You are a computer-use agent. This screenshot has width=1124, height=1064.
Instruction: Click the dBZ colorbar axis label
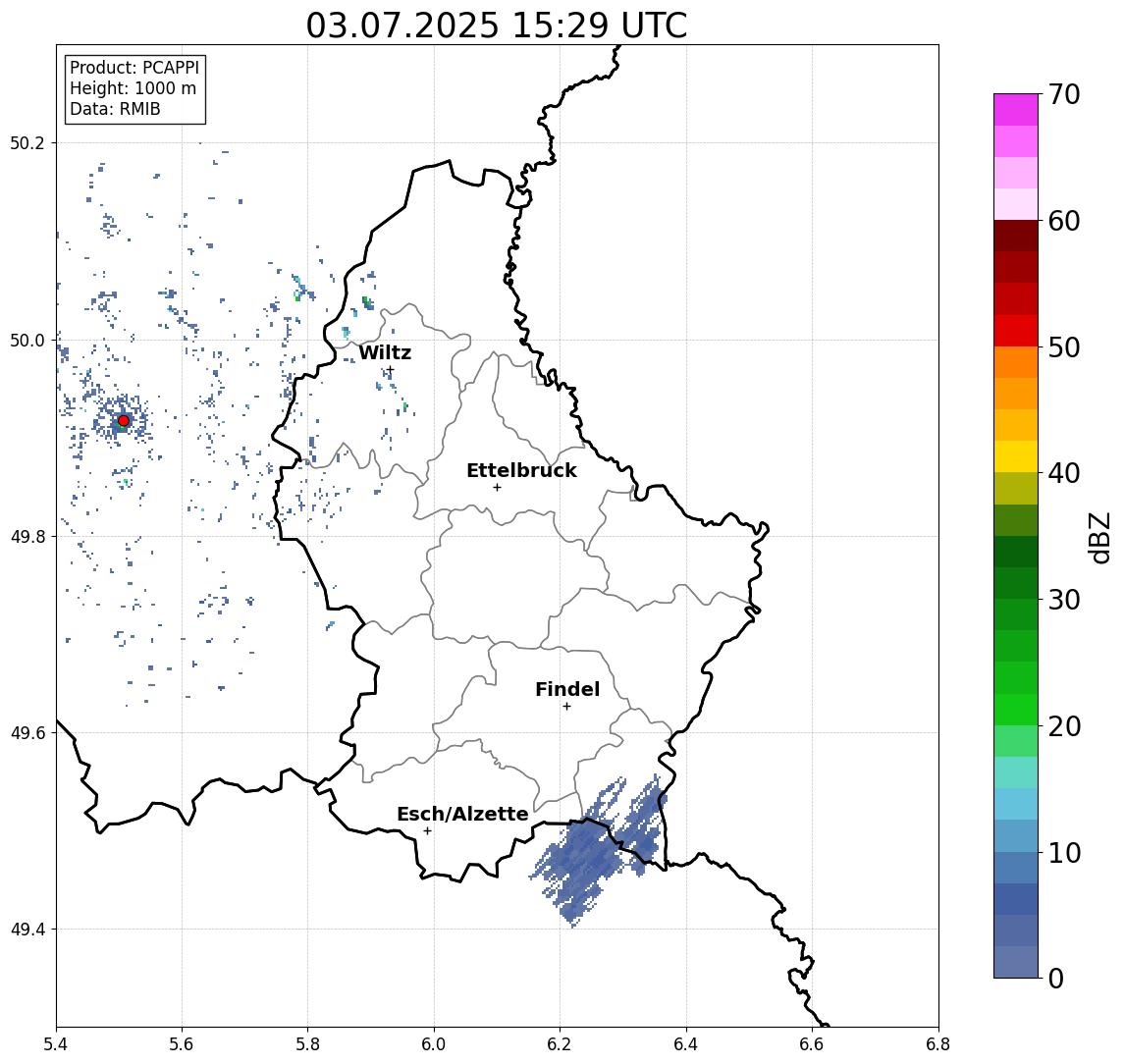click(1099, 538)
